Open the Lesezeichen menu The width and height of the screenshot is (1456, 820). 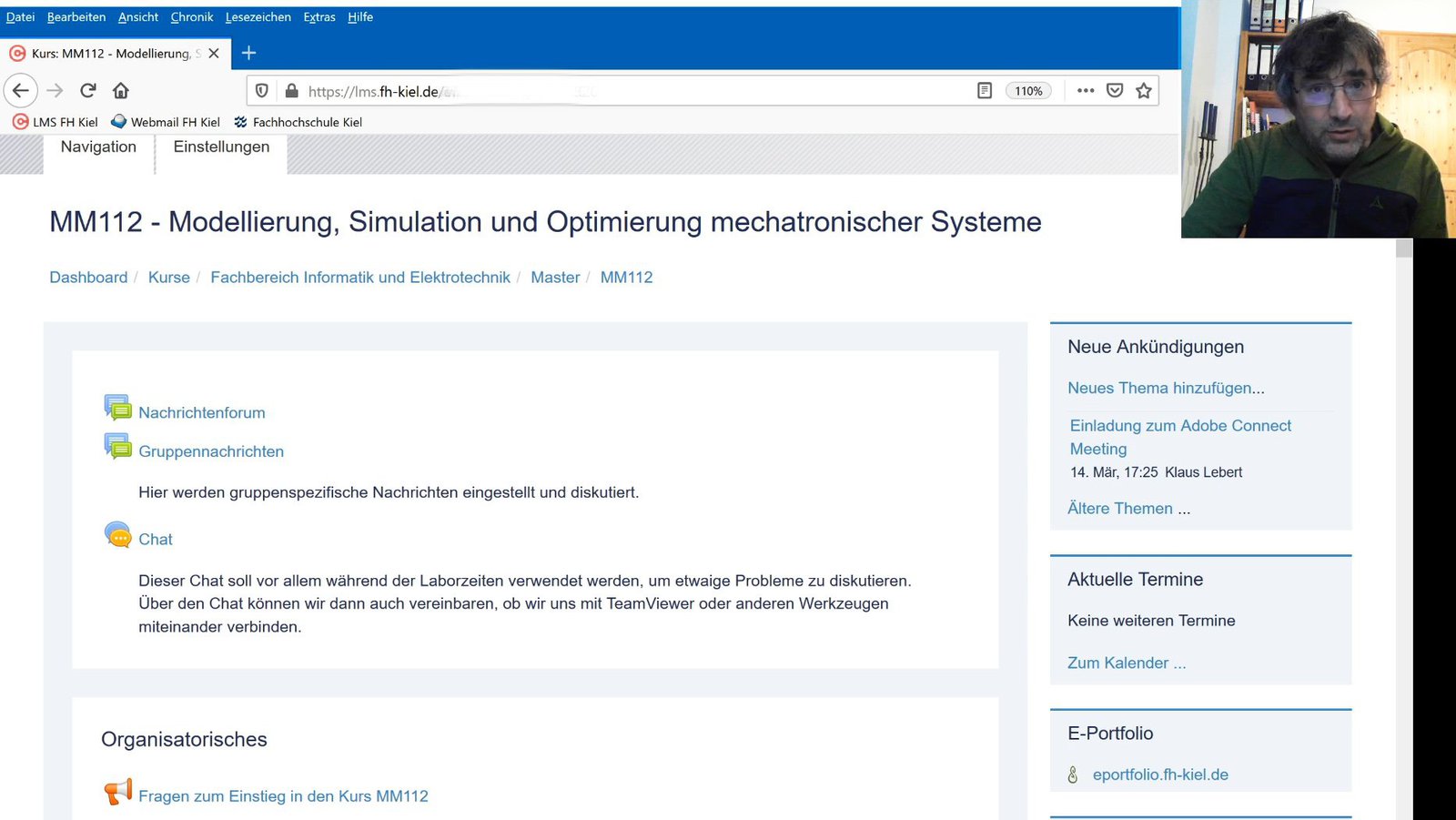click(258, 16)
